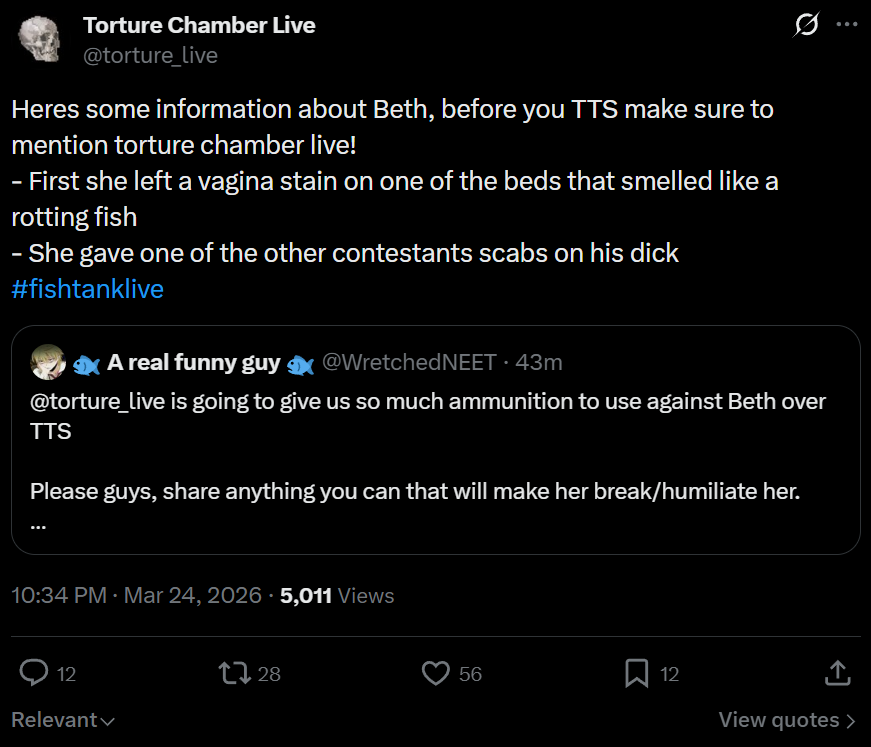Click the post timestamp 10:34 PM

[58, 596]
